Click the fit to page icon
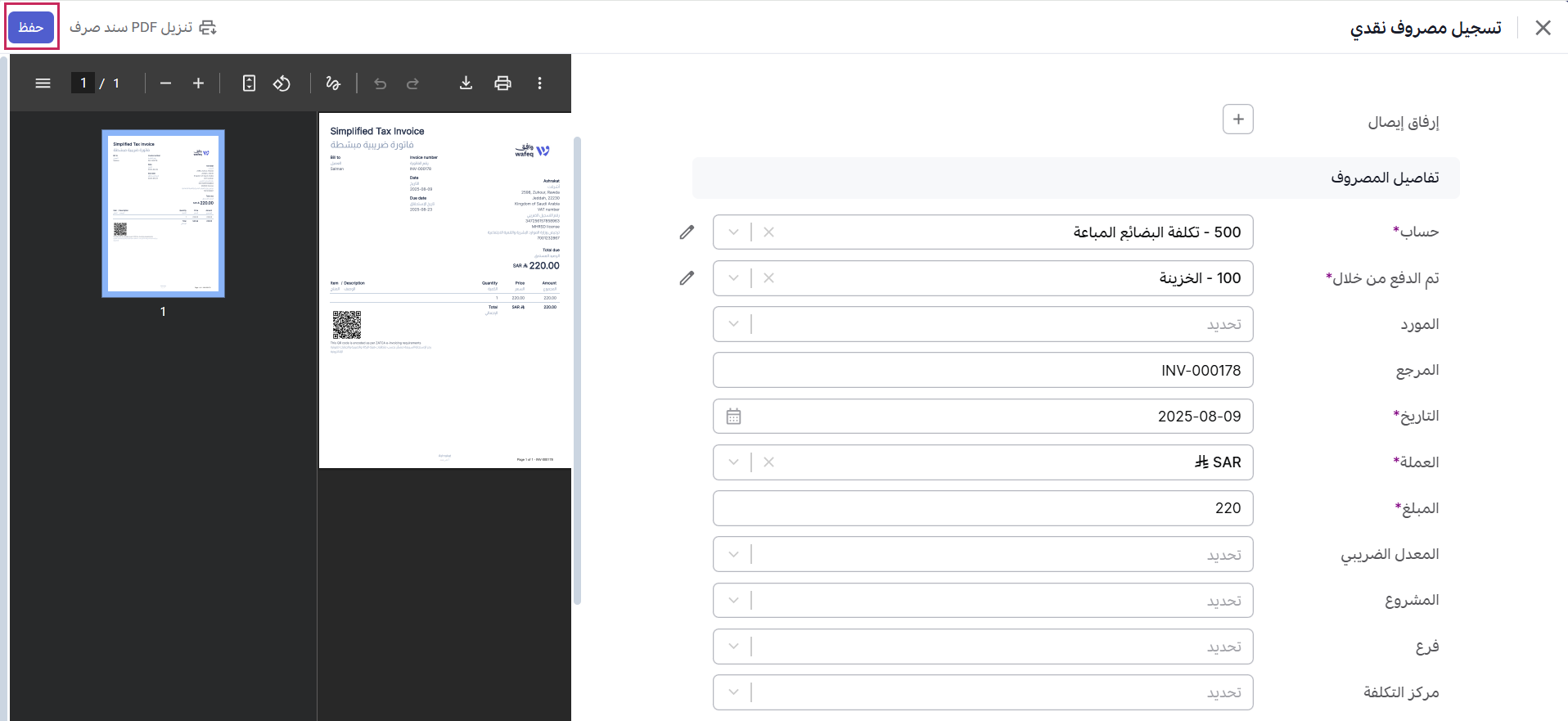The image size is (1568, 721). click(249, 83)
